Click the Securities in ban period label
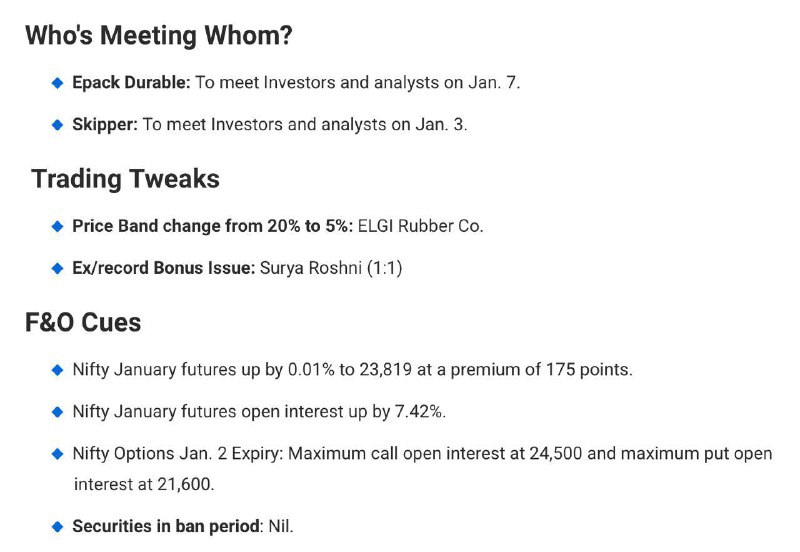This screenshot has height=552, width=800. [x=166, y=526]
